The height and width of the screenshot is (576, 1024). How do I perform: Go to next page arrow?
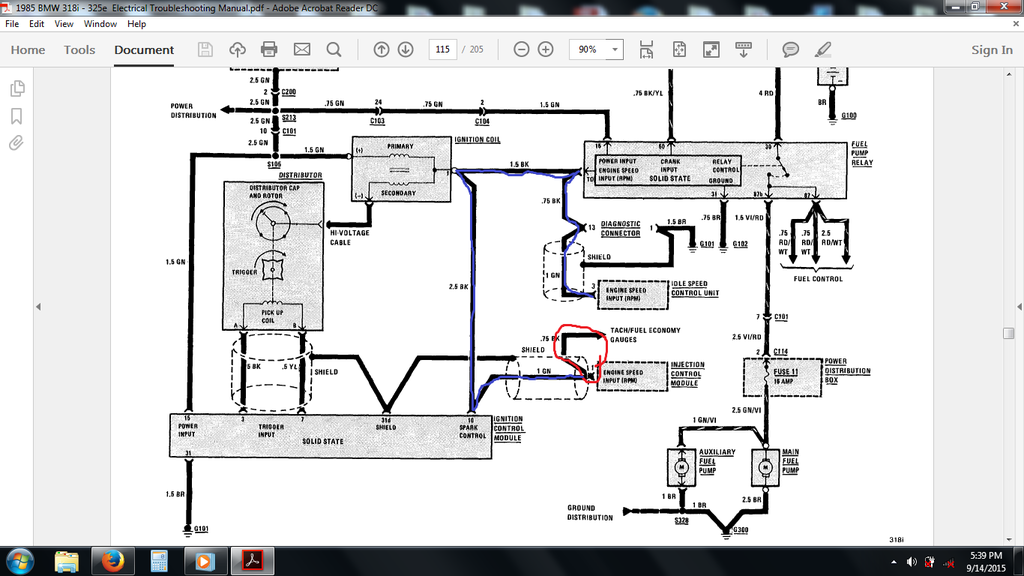point(406,50)
